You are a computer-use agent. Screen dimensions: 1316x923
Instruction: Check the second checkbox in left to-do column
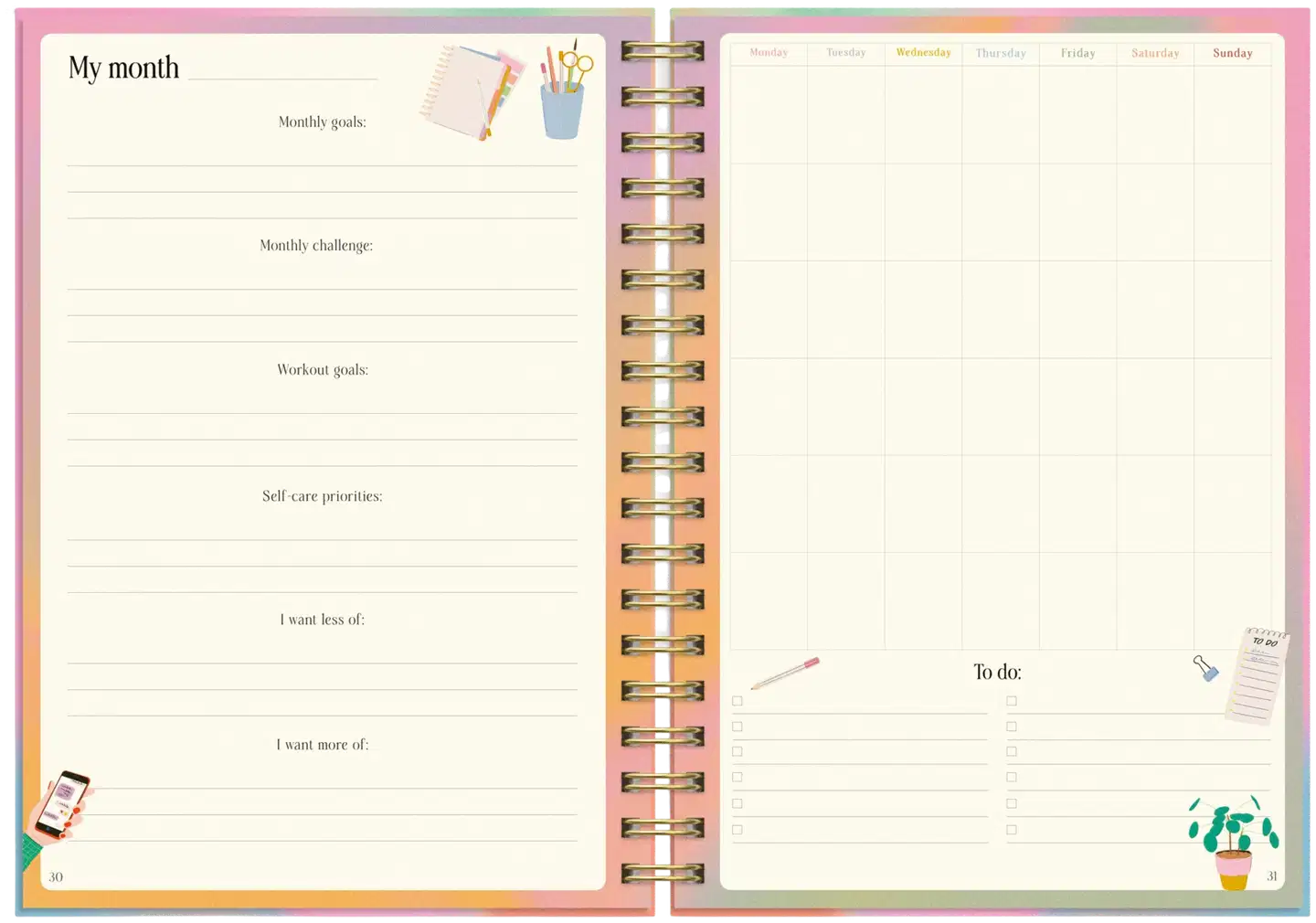738,727
